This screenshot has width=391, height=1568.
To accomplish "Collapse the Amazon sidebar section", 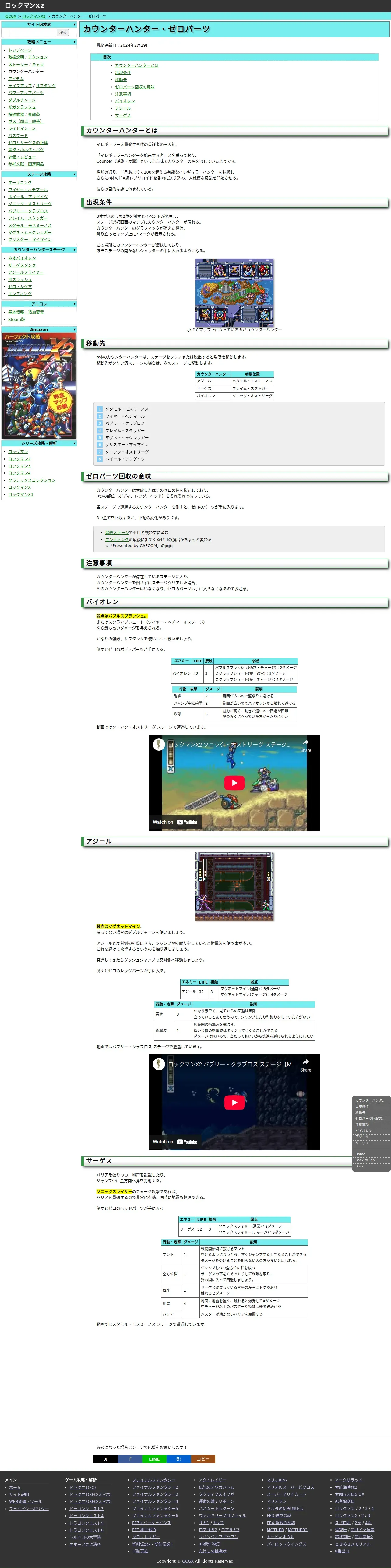I will (x=39, y=329).
